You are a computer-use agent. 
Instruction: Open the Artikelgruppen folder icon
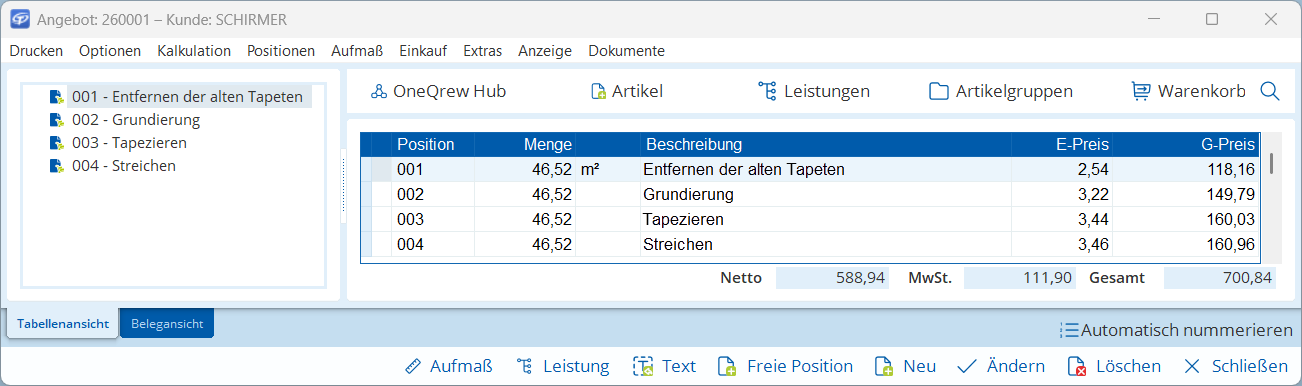tap(938, 91)
